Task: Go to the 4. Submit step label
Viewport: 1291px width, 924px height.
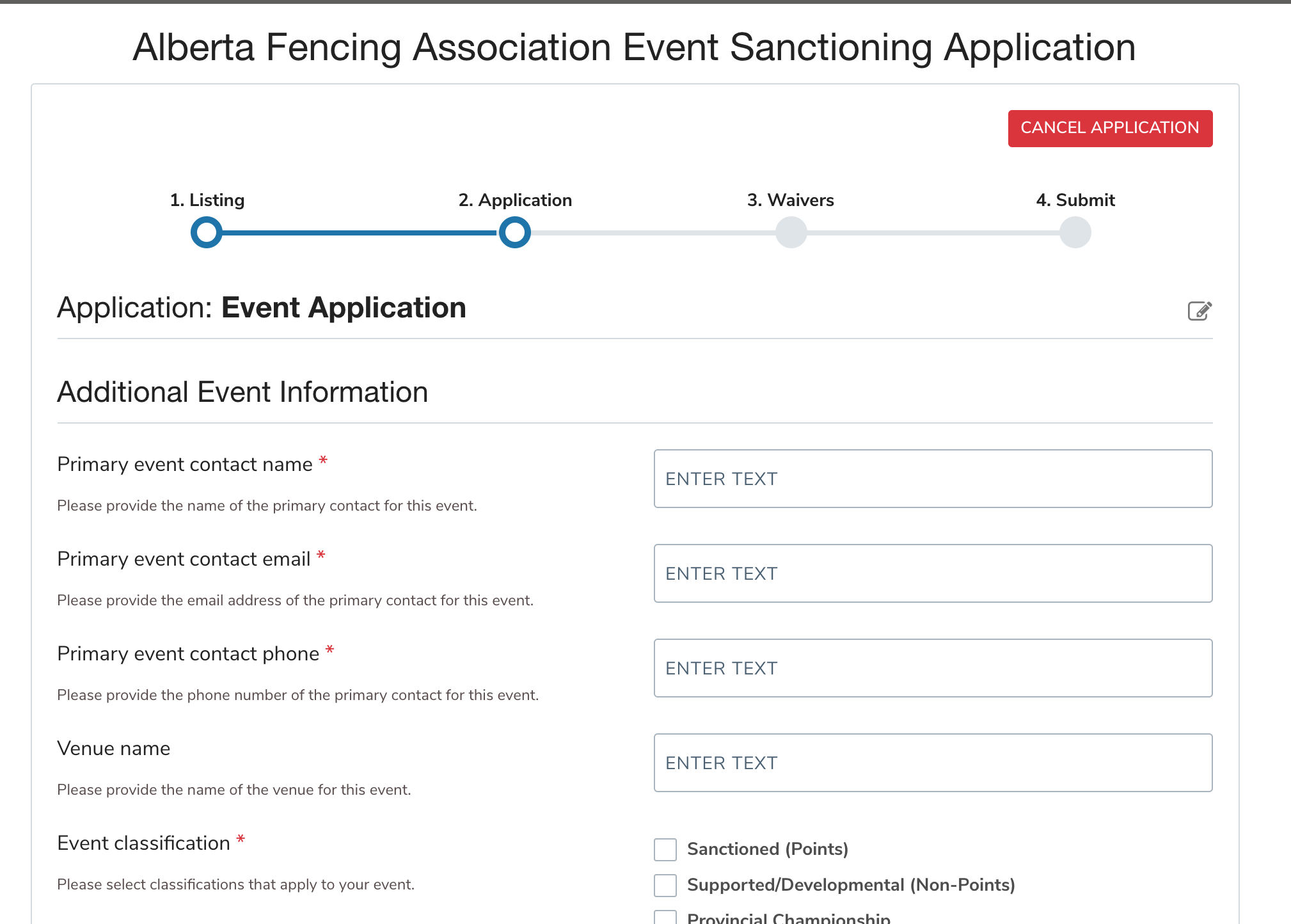Action: [1075, 200]
